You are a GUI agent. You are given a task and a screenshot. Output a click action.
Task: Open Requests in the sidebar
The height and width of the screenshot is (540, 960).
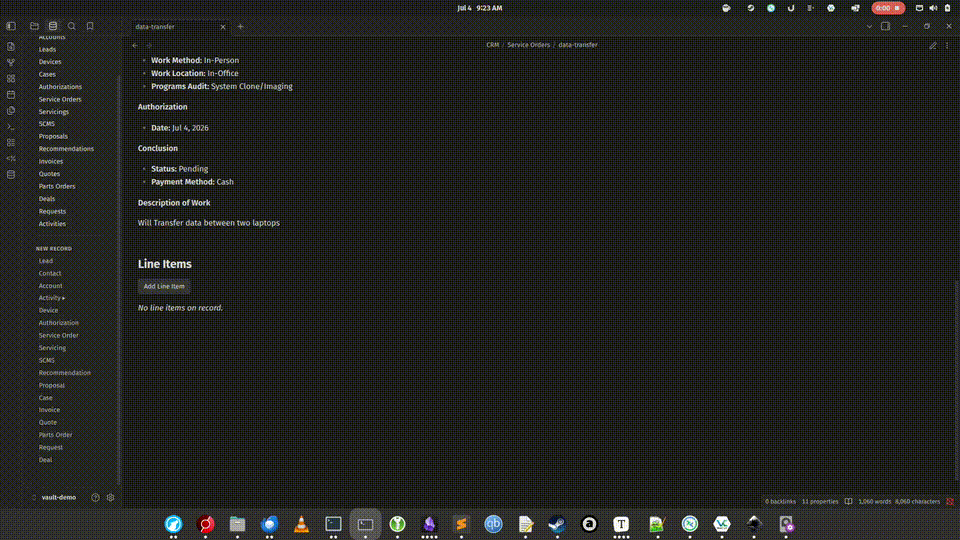(52, 211)
